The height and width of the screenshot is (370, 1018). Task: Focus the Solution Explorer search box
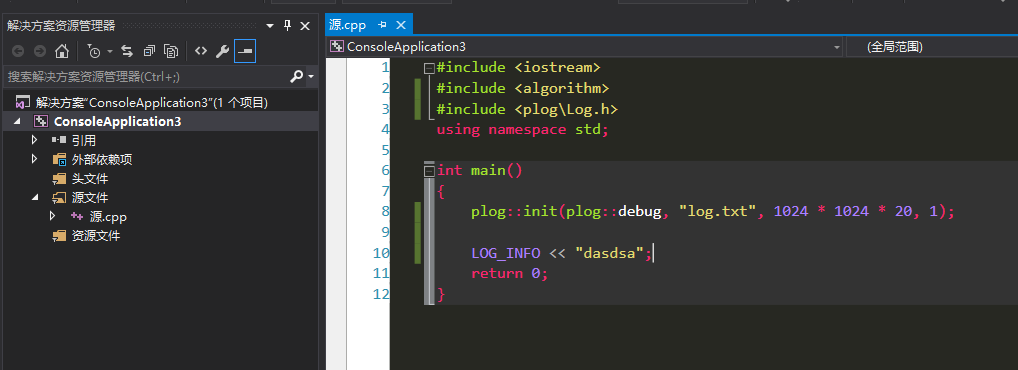pos(145,77)
